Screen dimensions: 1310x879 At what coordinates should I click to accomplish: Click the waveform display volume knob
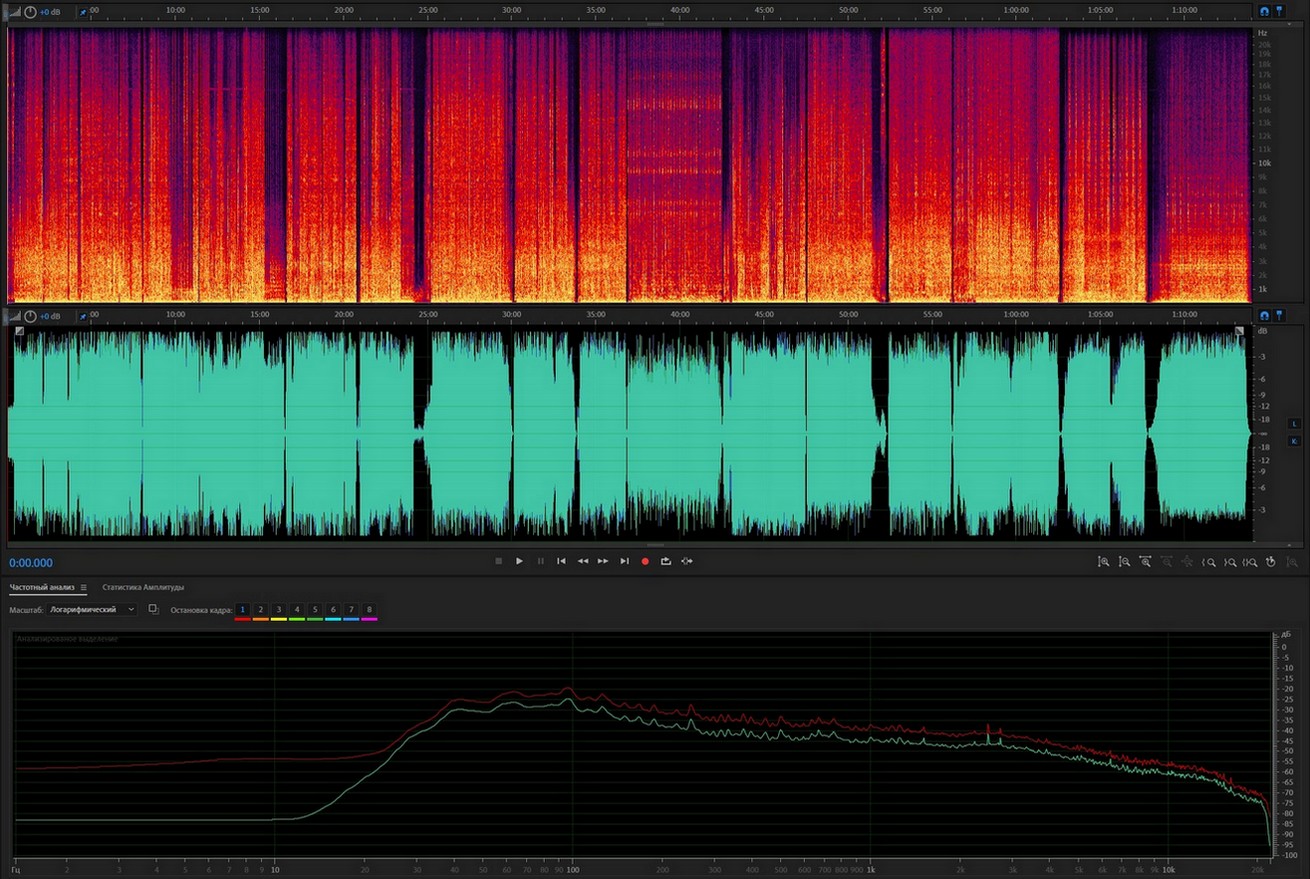30,316
